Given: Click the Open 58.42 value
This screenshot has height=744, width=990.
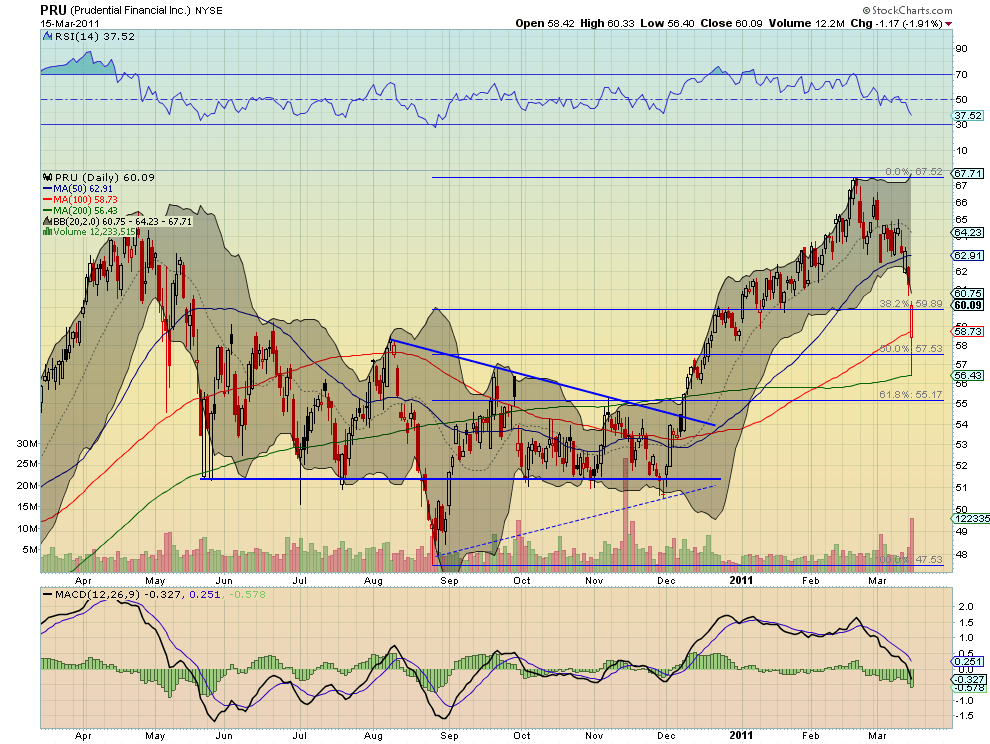Looking at the screenshot, I should (x=545, y=23).
